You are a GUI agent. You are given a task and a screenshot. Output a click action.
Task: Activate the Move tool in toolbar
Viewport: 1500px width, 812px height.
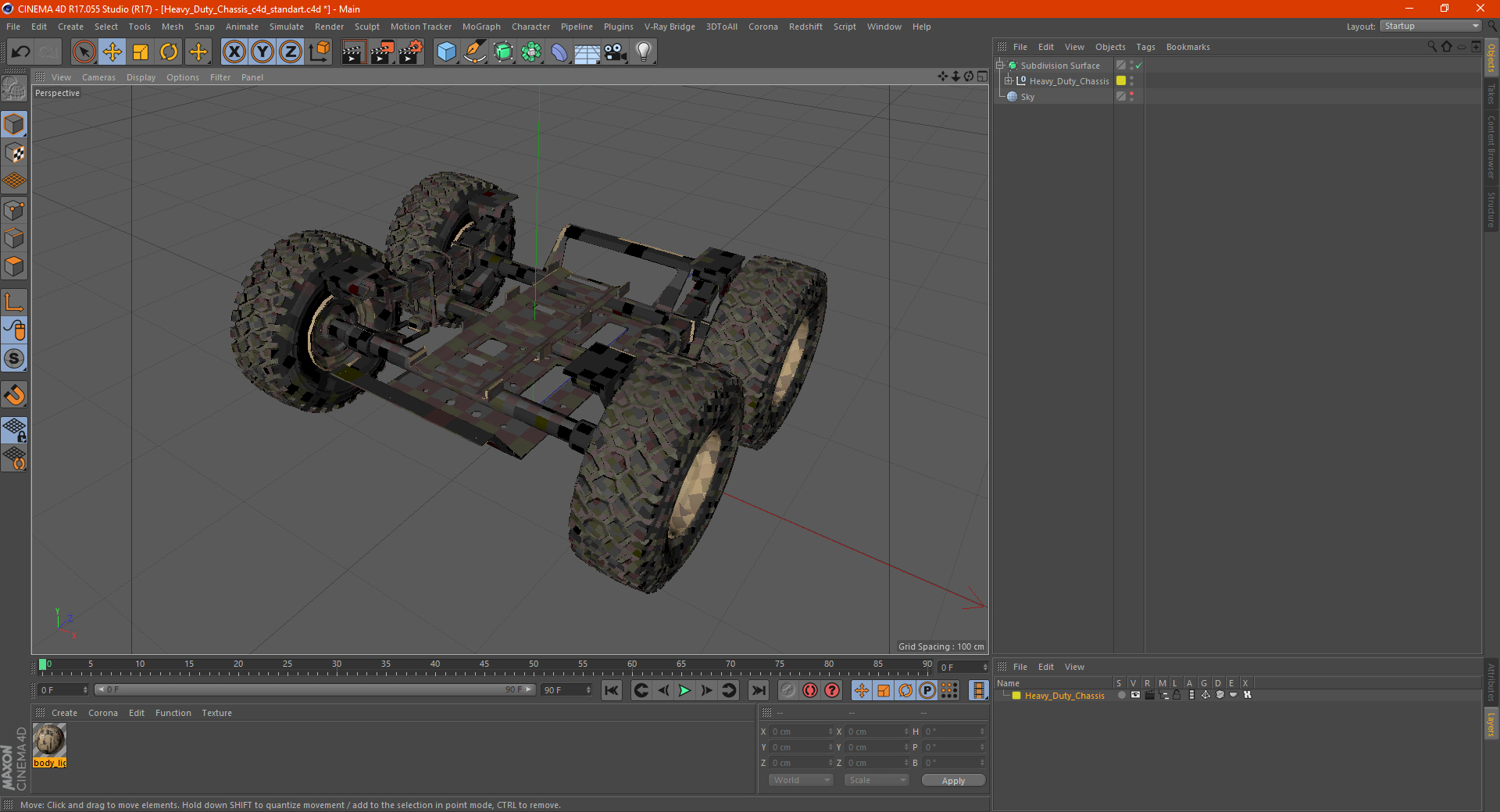[x=112, y=52]
